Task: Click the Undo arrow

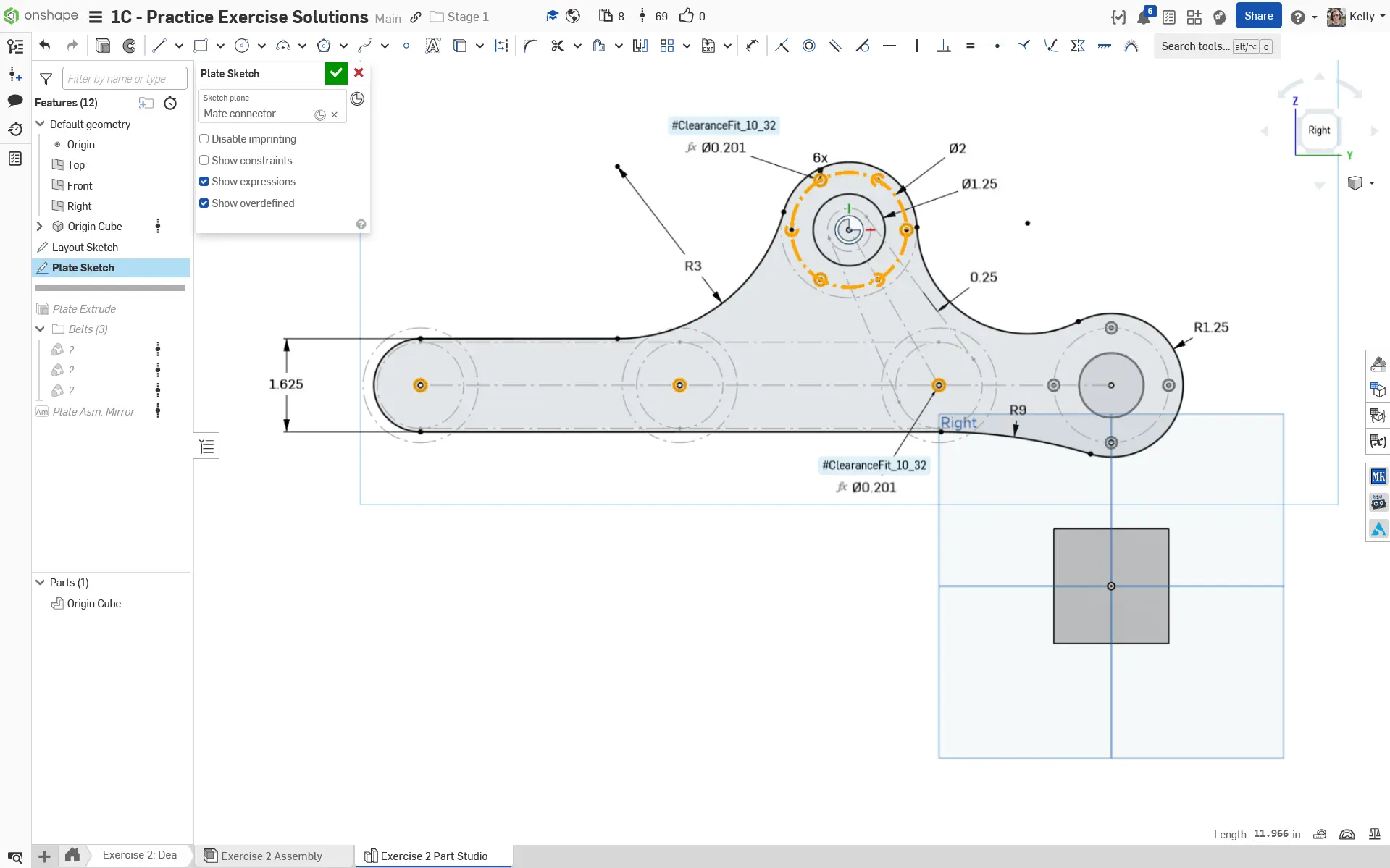Action: pos(45,46)
